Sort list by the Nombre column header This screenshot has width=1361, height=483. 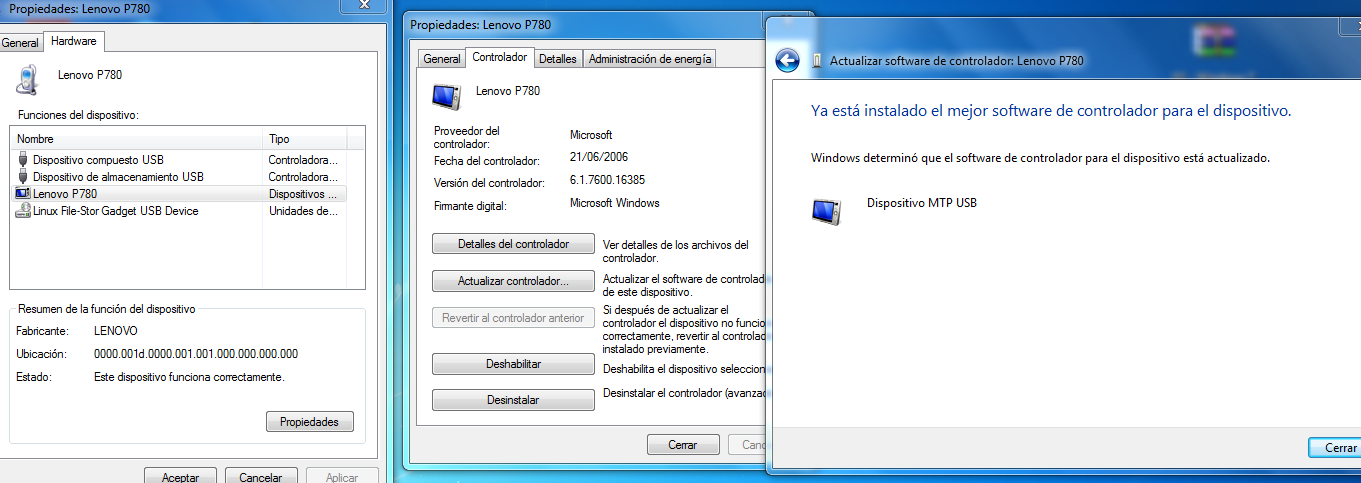(x=137, y=139)
